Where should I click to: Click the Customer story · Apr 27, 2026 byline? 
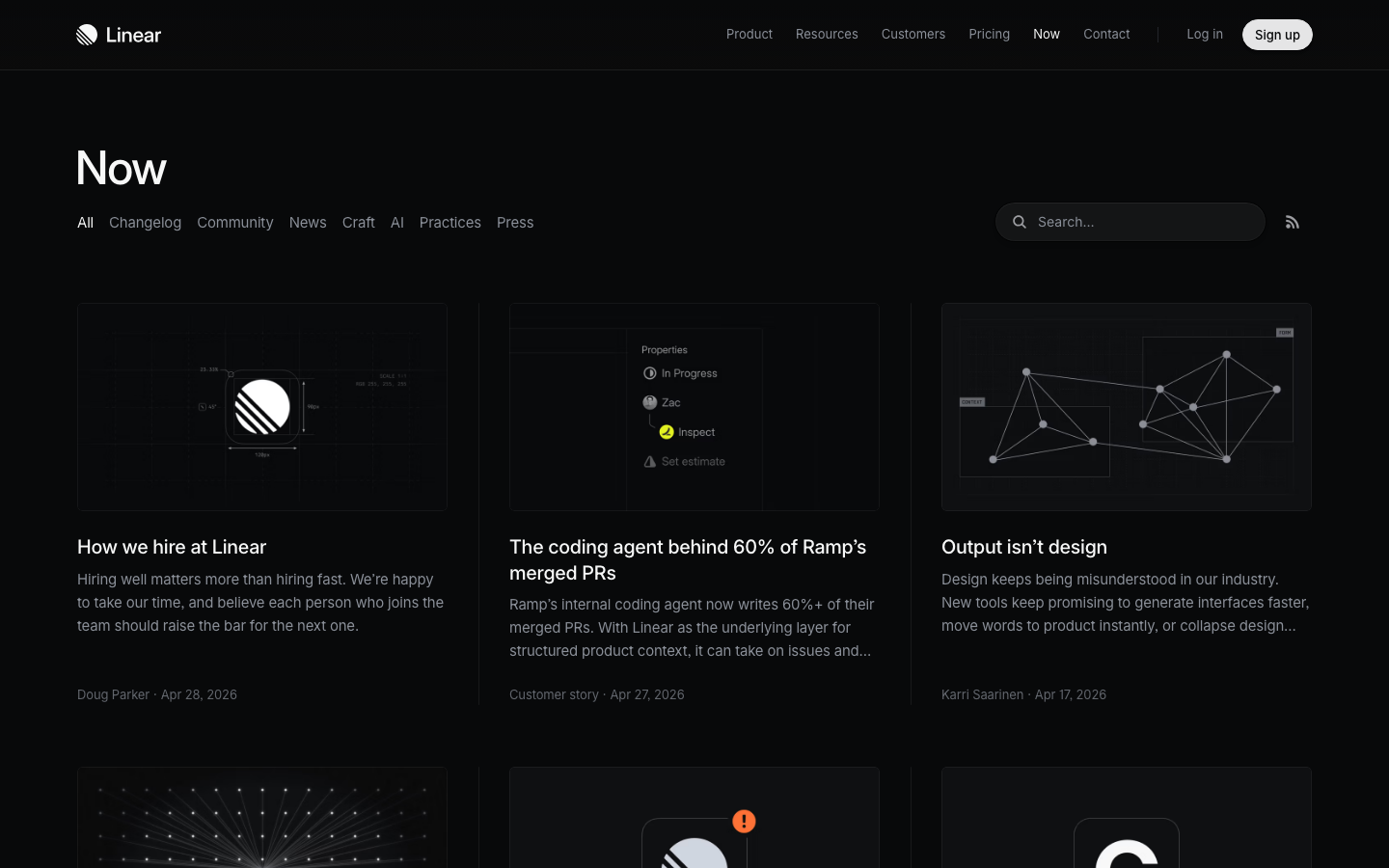click(597, 694)
